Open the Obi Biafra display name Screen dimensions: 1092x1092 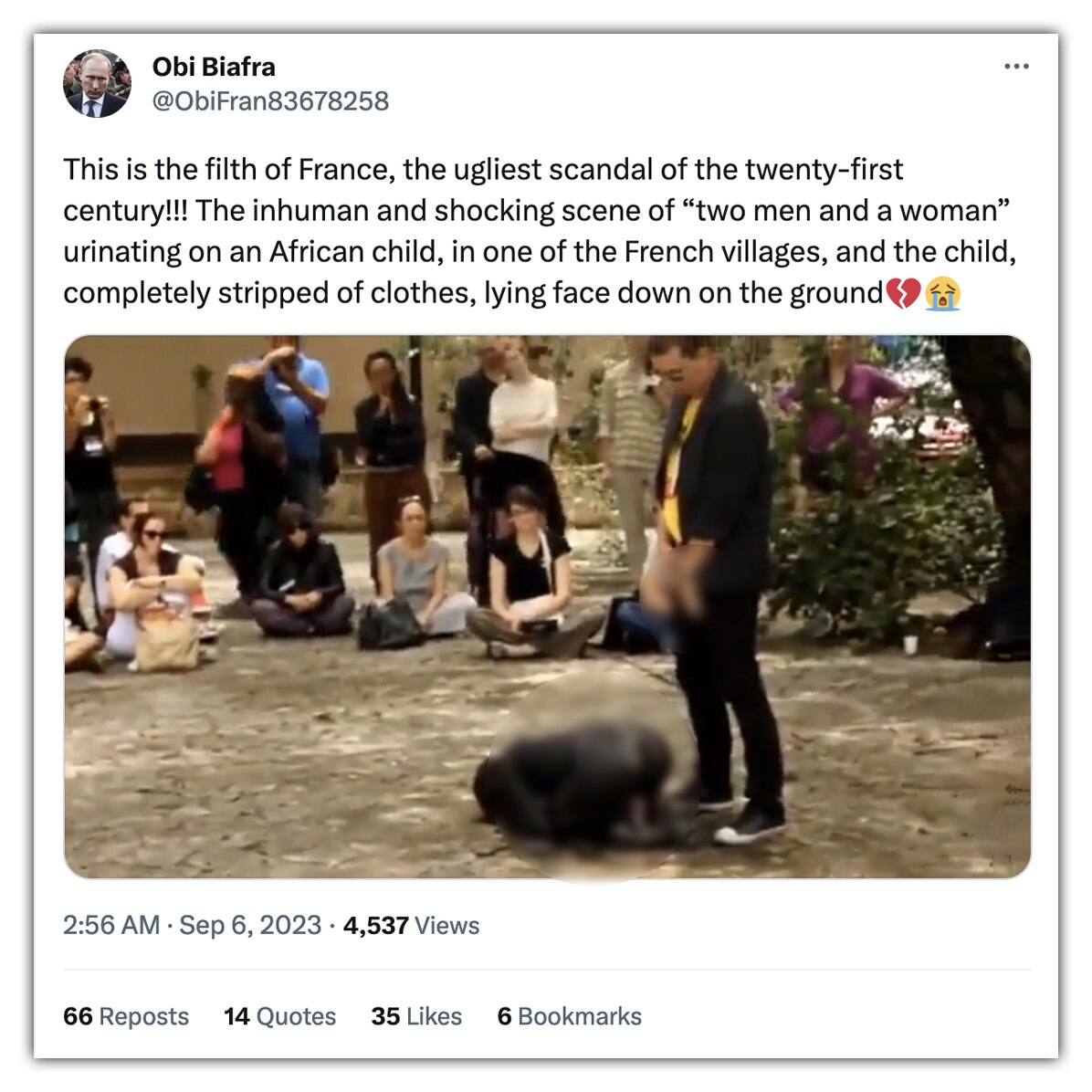point(214,67)
